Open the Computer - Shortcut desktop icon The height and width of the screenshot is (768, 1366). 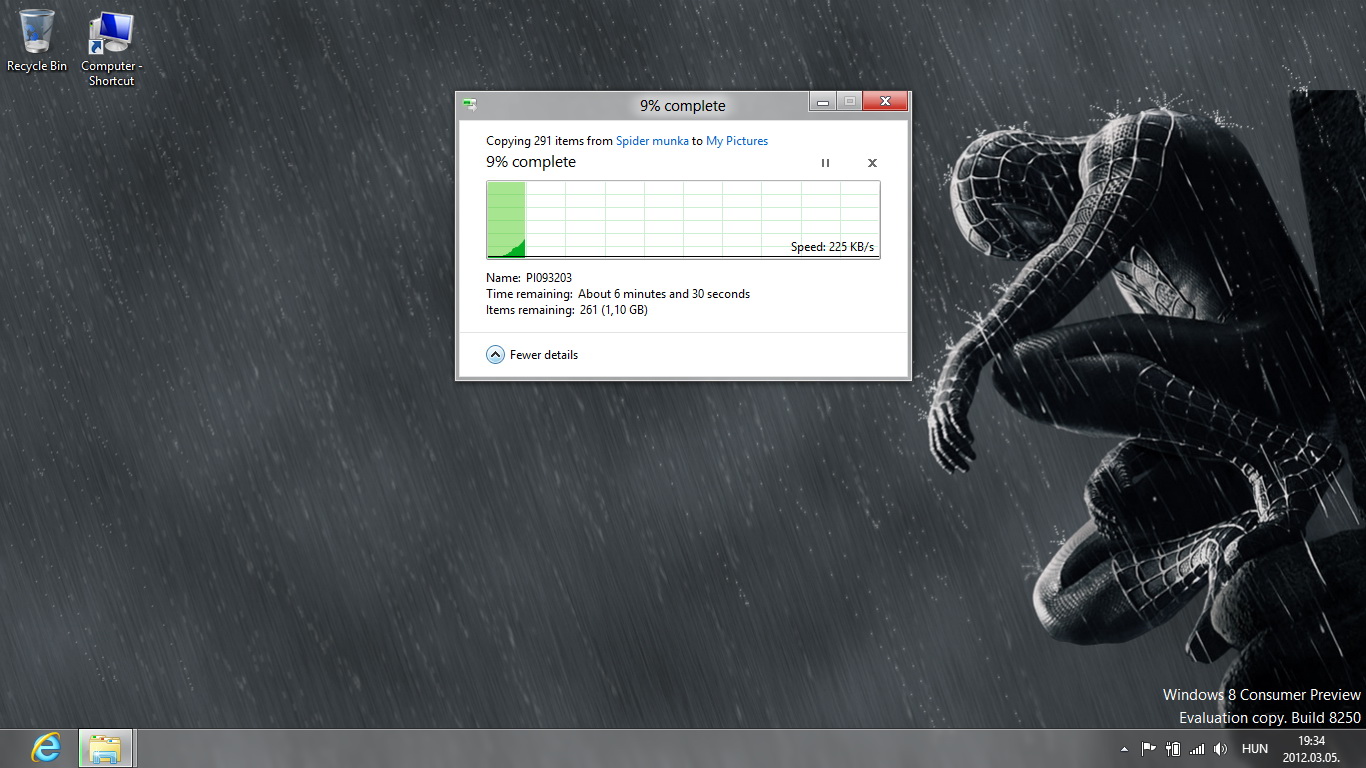coord(111,49)
